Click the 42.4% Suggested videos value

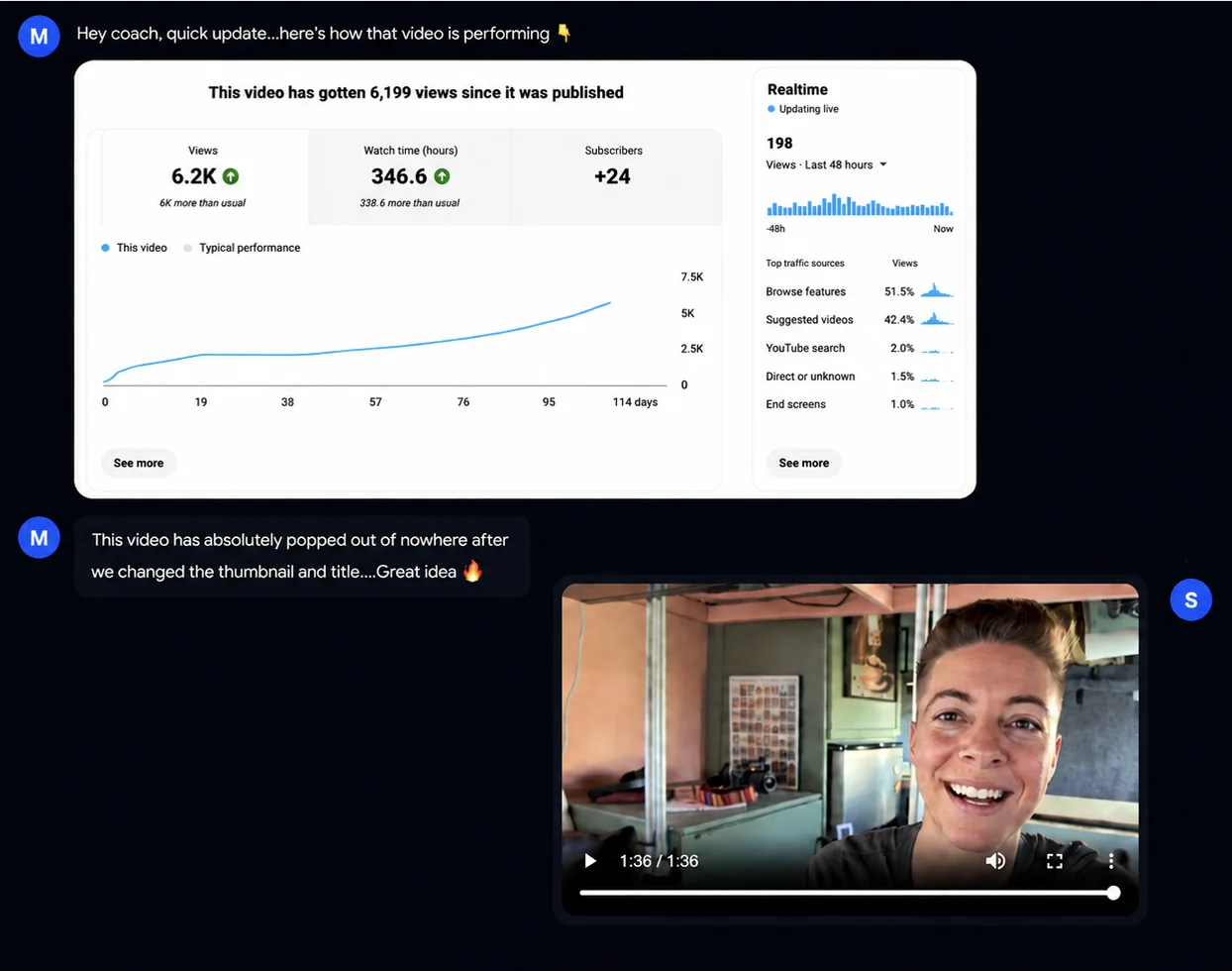pos(899,319)
